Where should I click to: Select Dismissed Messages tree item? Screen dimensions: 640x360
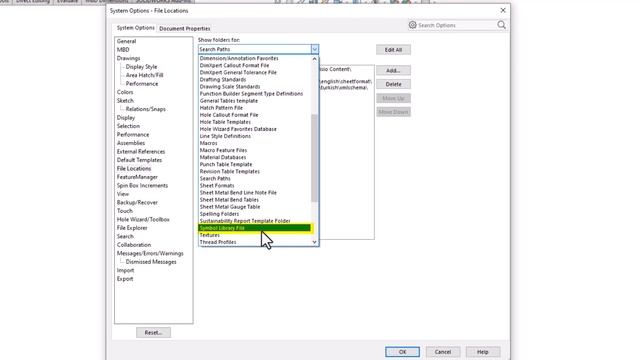coord(151,262)
